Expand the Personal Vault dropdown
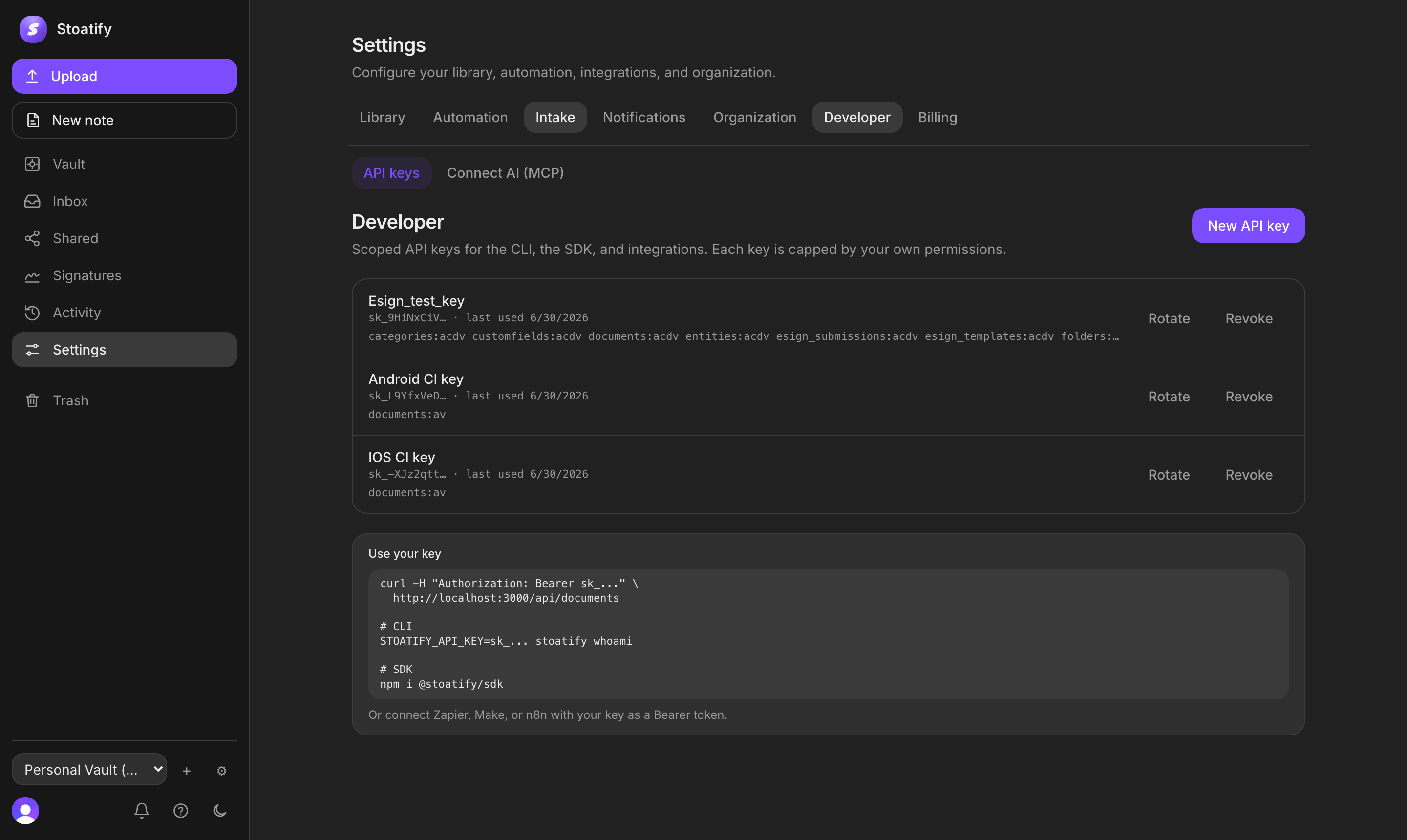The width and height of the screenshot is (1407, 840). pos(89,769)
